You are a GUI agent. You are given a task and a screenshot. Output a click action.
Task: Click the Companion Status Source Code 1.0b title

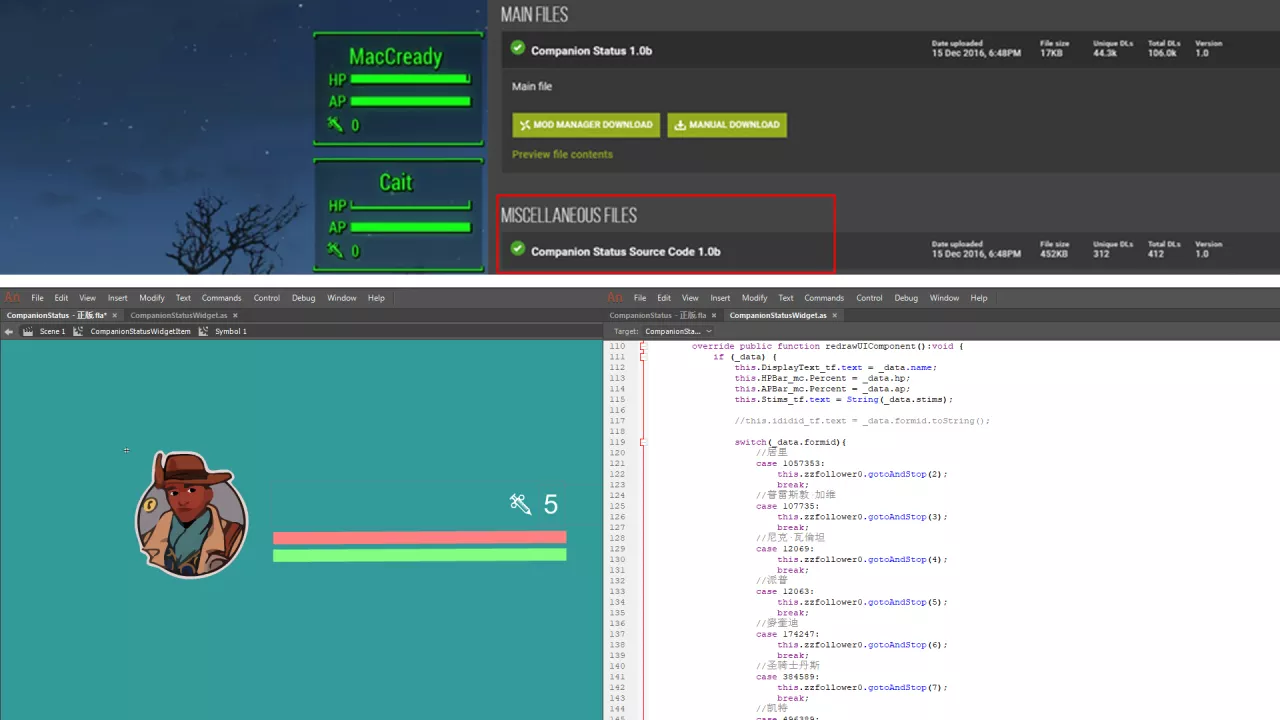(x=625, y=251)
